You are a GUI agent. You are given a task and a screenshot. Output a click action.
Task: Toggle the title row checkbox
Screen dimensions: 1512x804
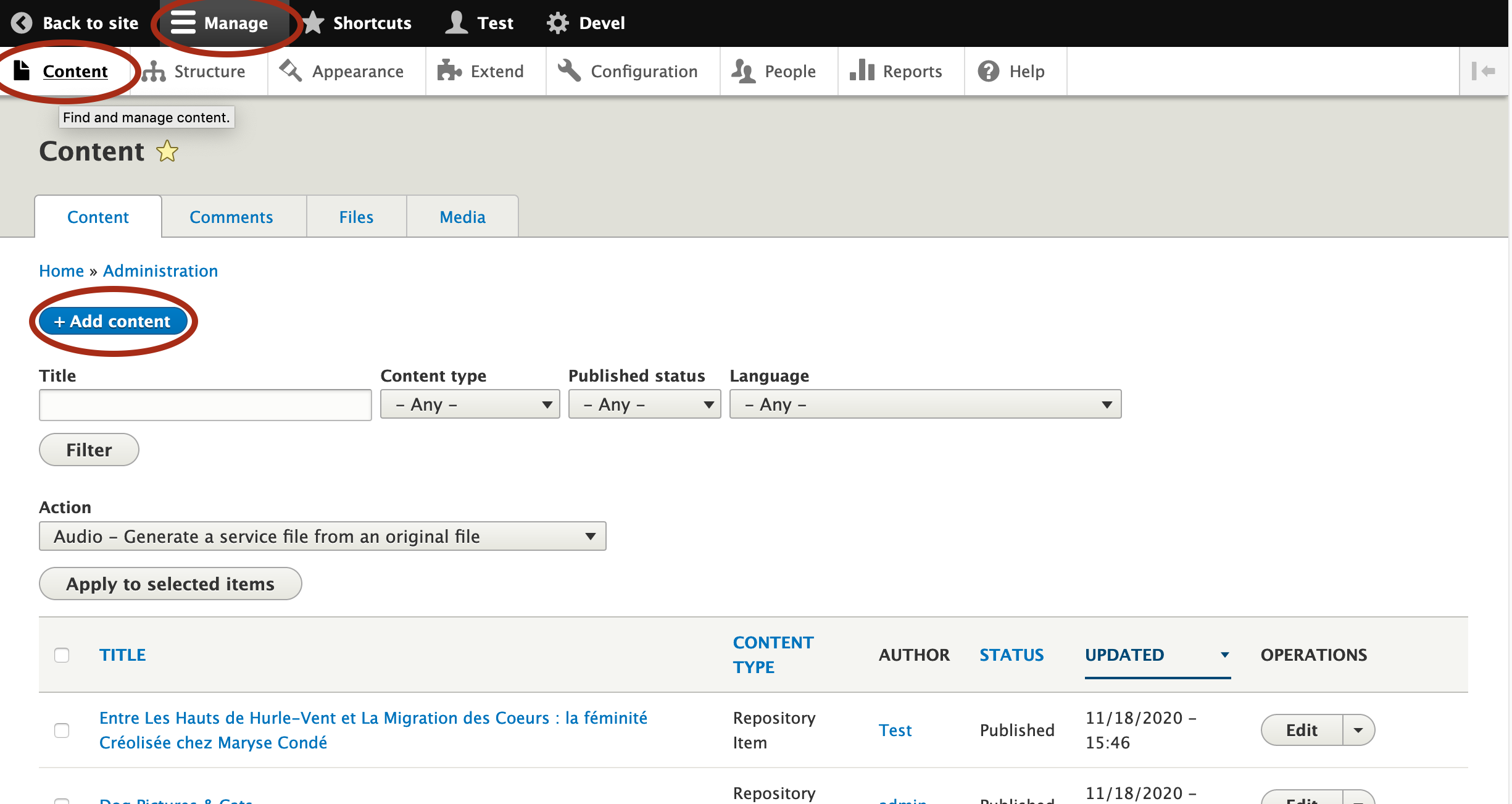(x=61, y=655)
